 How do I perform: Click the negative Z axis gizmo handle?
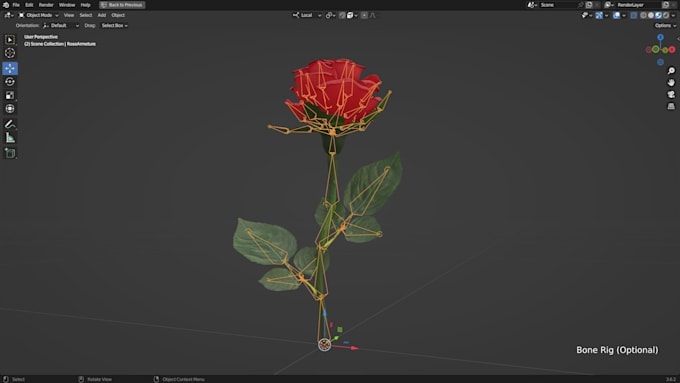click(x=660, y=62)
